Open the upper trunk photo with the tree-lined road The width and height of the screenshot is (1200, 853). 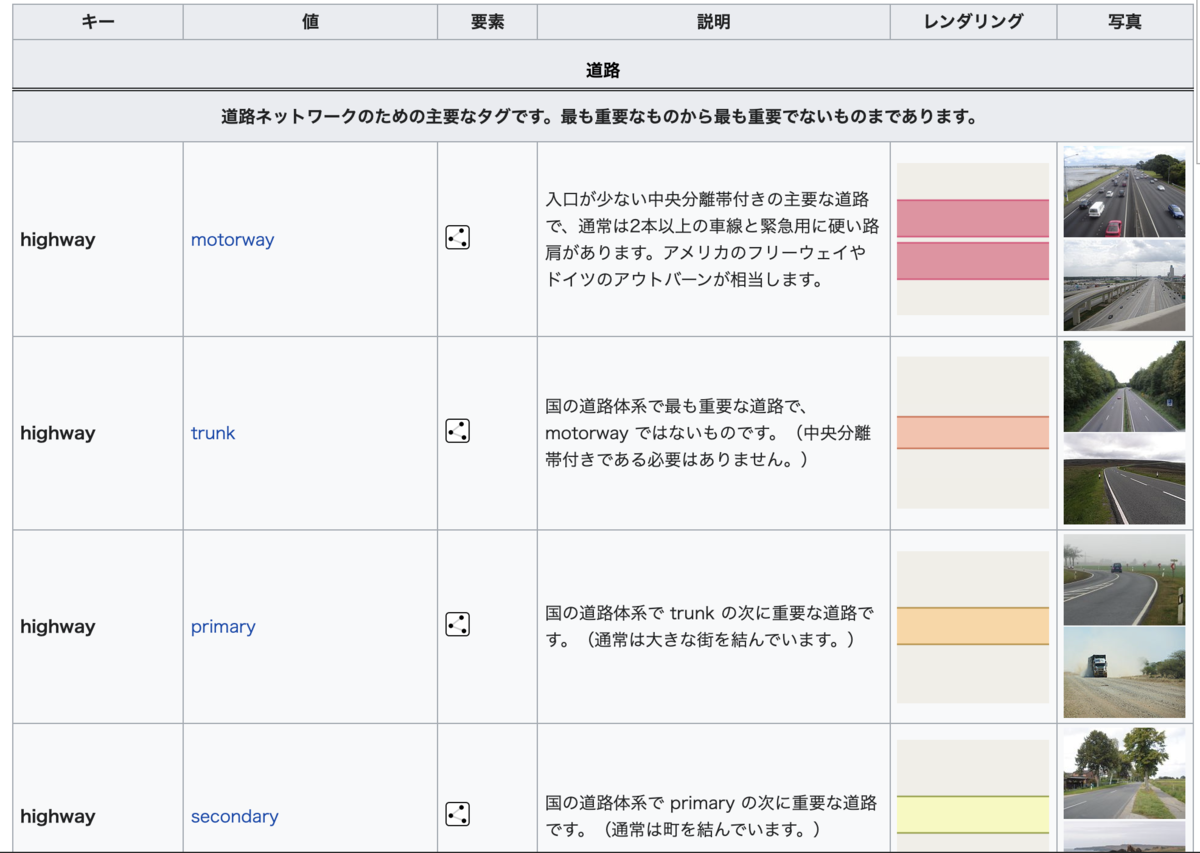(x=1124, y=385)
